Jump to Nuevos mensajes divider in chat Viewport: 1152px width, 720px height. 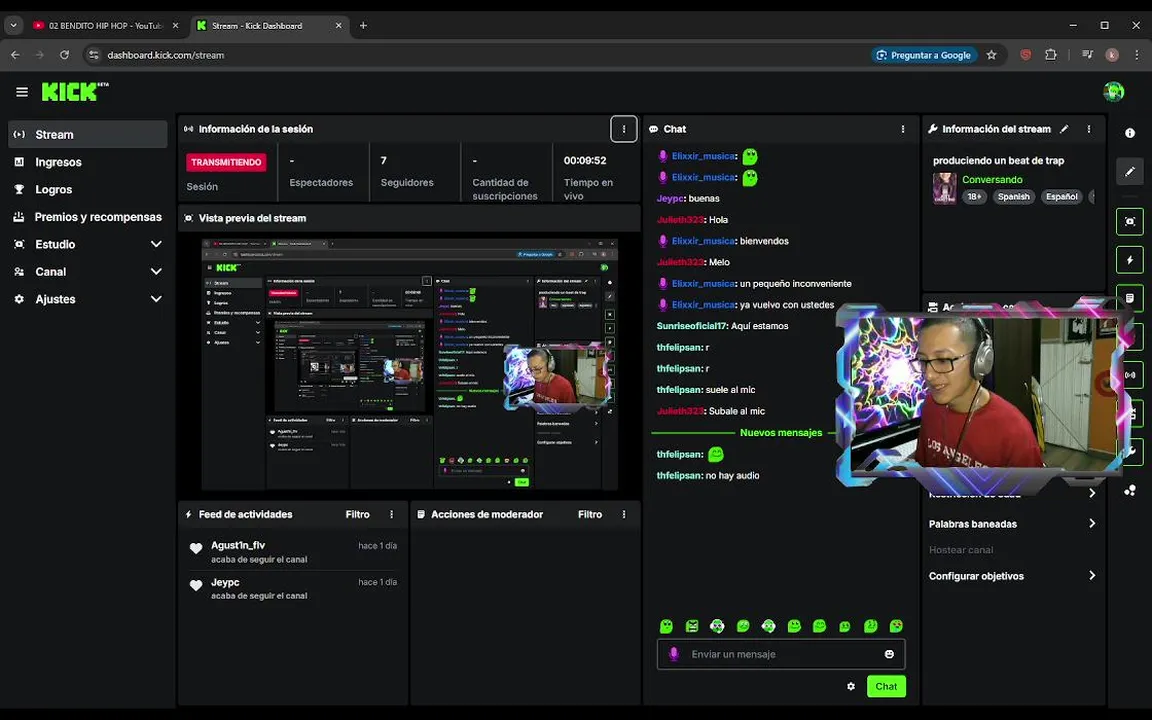click(x=780, y=433)
